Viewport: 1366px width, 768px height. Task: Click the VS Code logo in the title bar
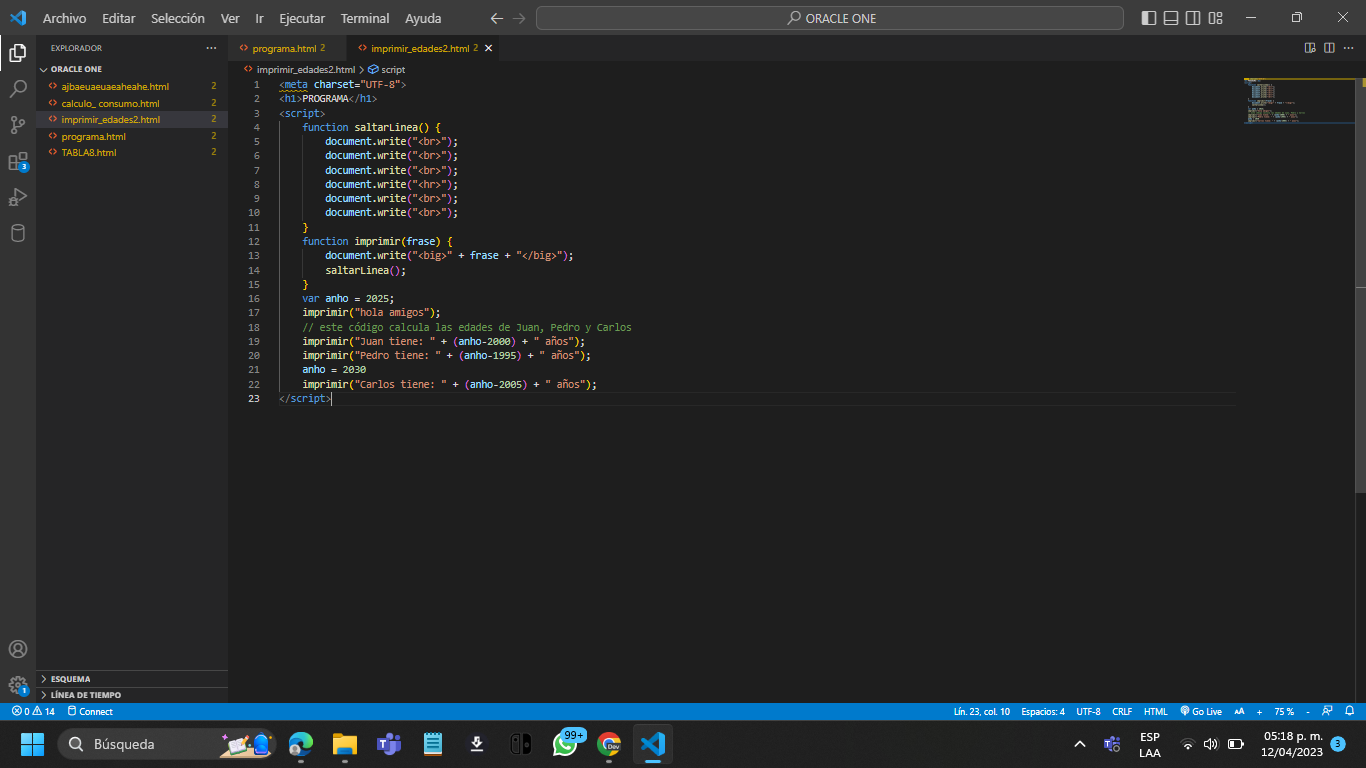pyautogui.click(x=18, y=18)
